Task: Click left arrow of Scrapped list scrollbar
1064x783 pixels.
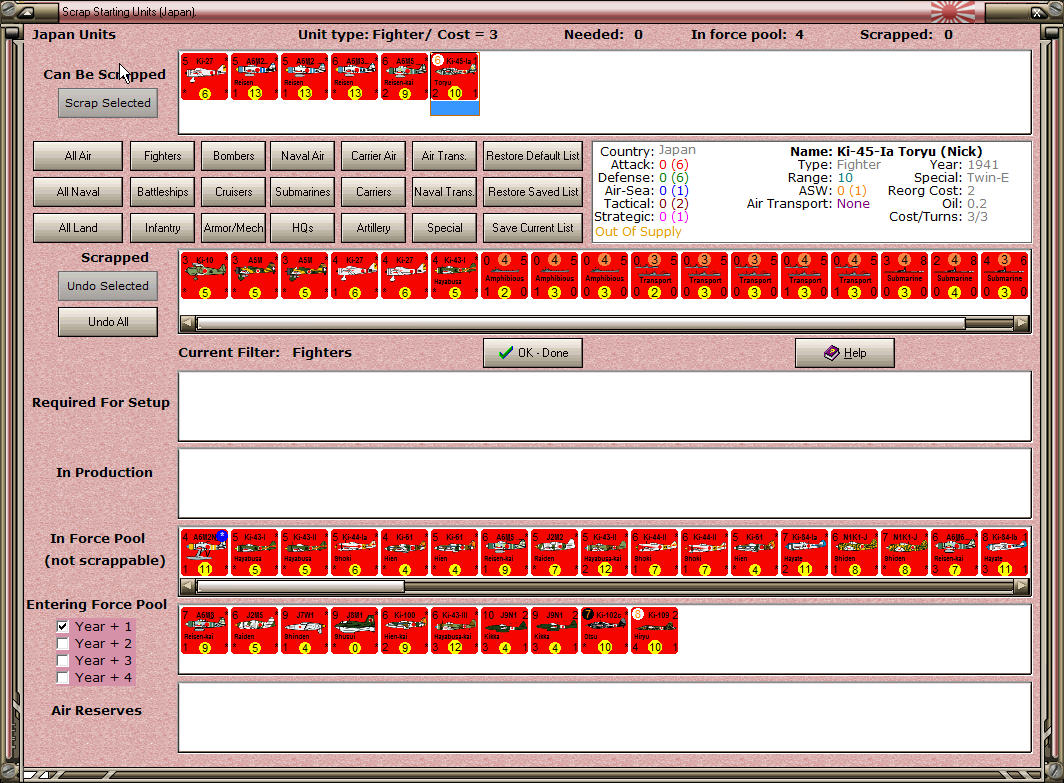Action: (188, 324)
